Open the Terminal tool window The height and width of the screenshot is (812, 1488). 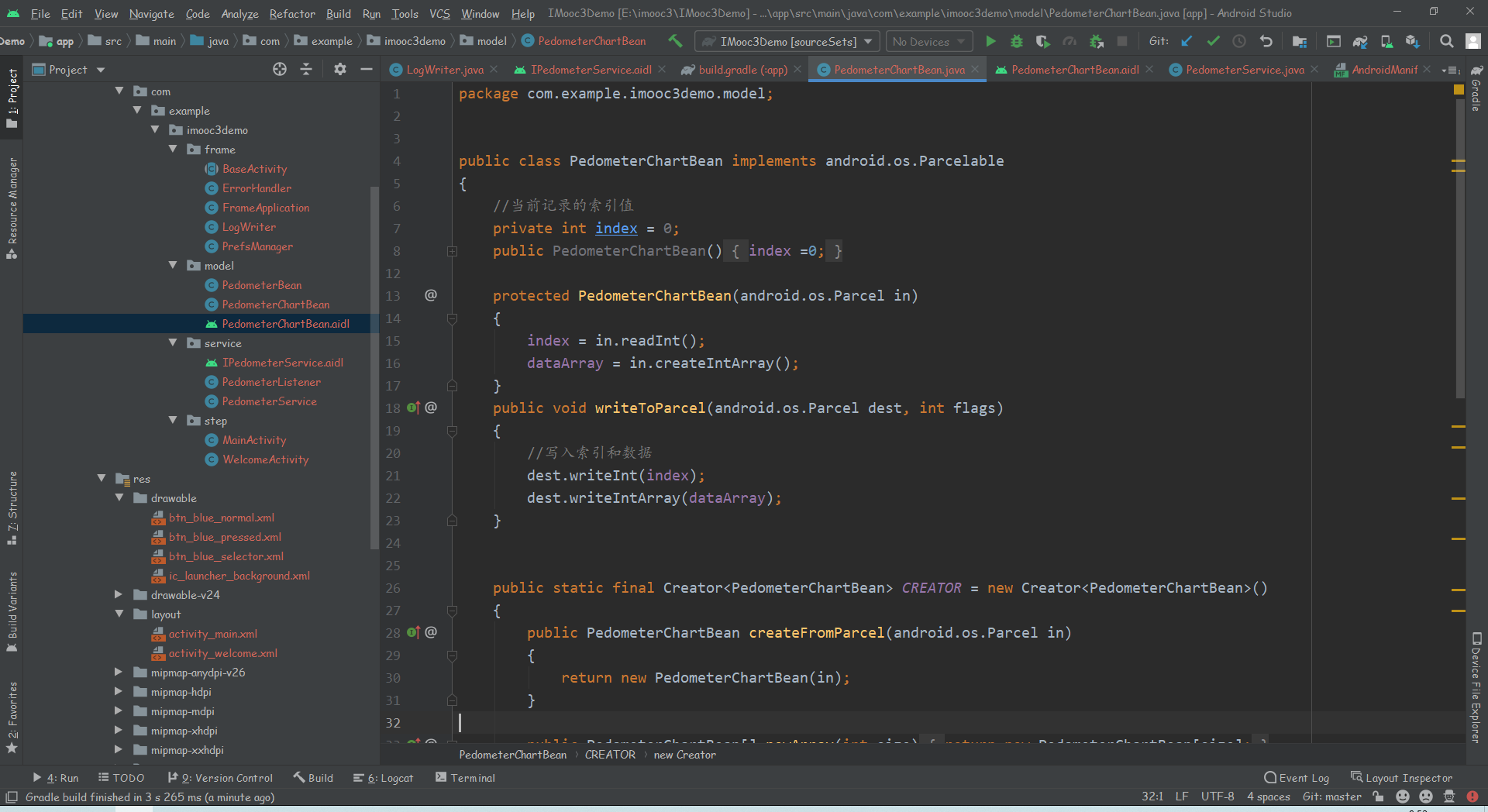[465, 777]
